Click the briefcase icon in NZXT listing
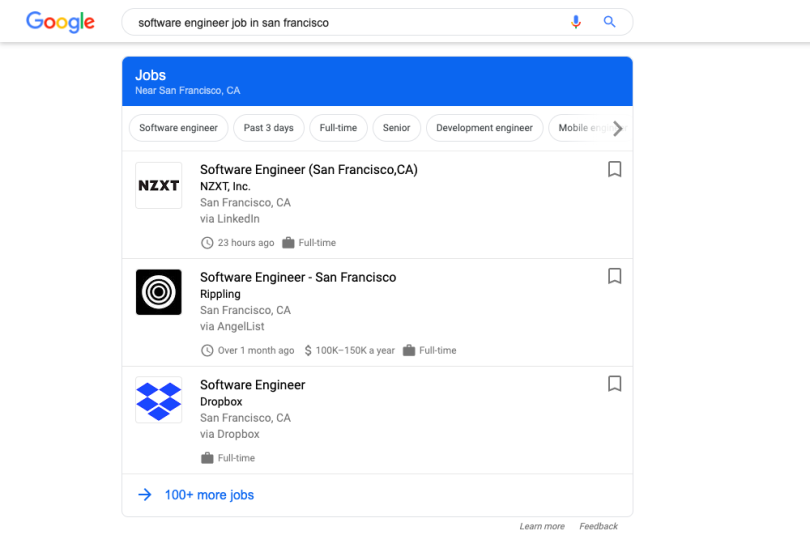Image resolution: width=810 pixels, height=535 pixels. point(288,242)
